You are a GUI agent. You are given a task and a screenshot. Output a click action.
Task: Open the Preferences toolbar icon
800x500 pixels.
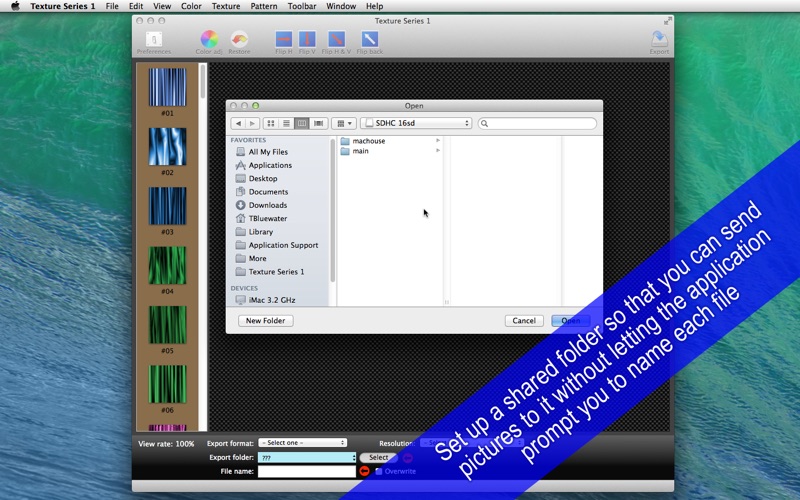(x=154, y=39)
